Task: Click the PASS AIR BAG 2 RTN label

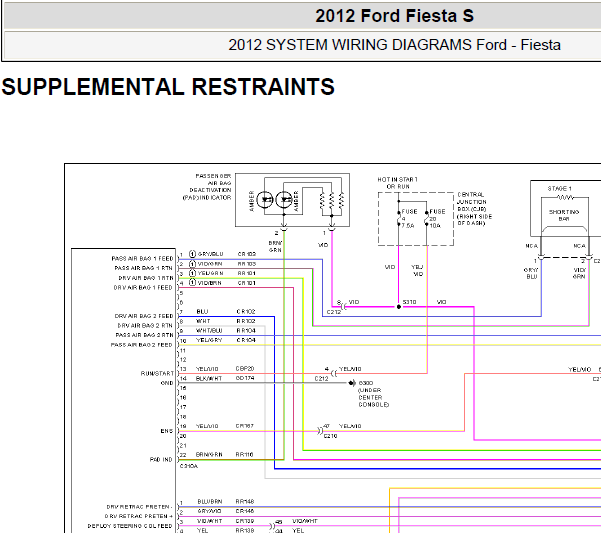Action: tap(145, 335)
